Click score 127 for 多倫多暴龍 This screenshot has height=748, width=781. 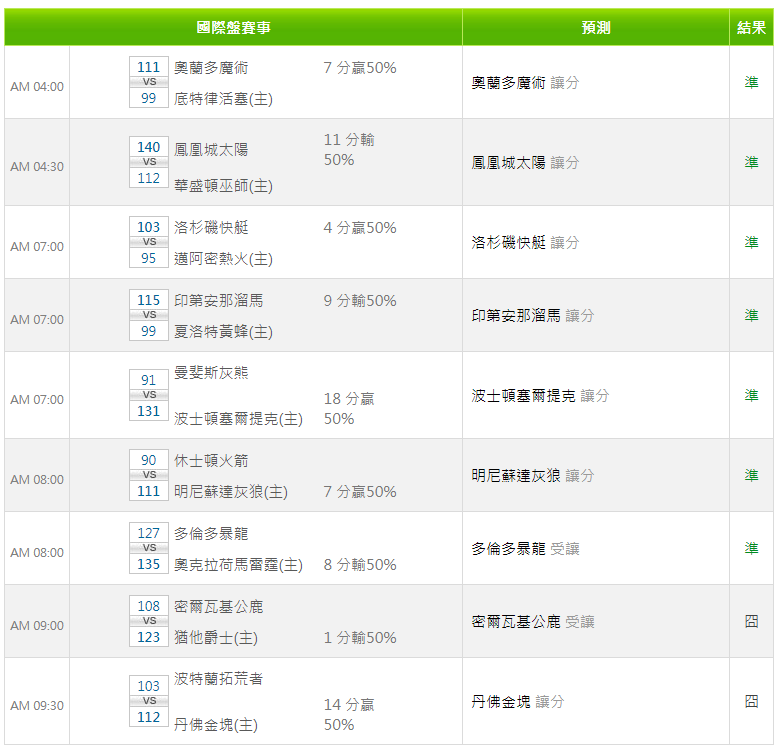(148, 533)
